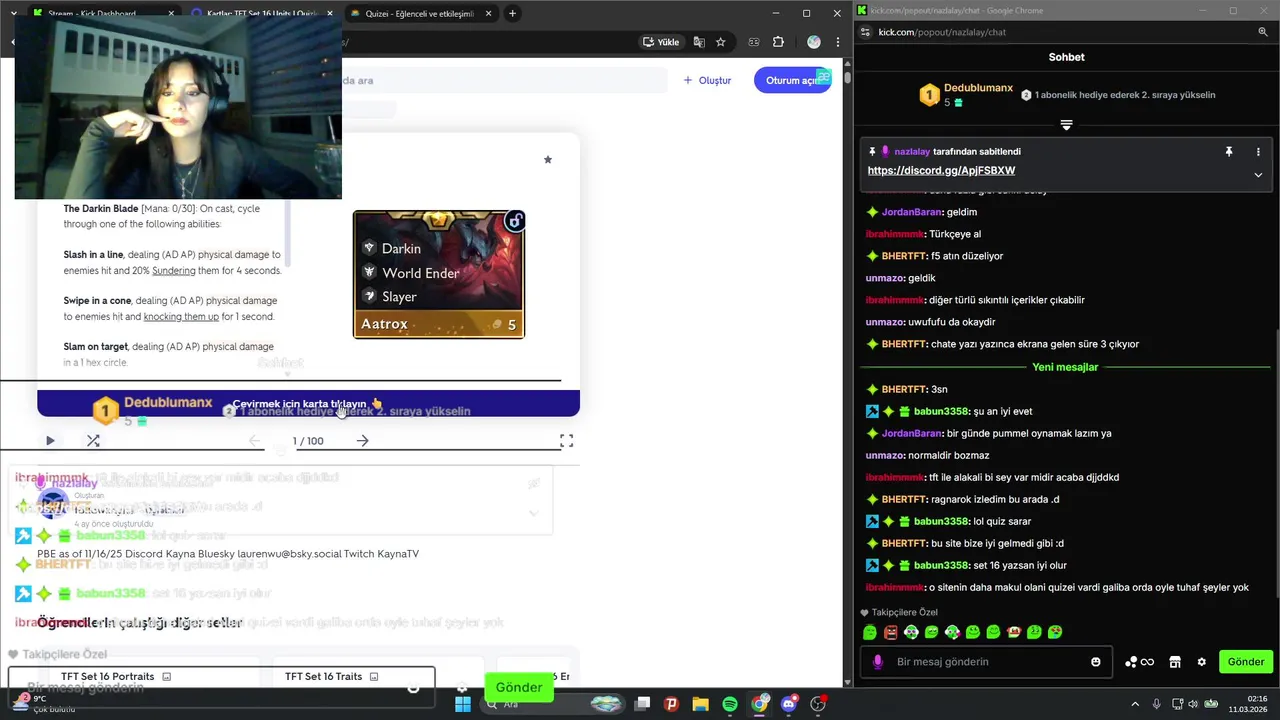Select the first green emote
This screenshot has width=1280, height=720.
click(869, 632)
